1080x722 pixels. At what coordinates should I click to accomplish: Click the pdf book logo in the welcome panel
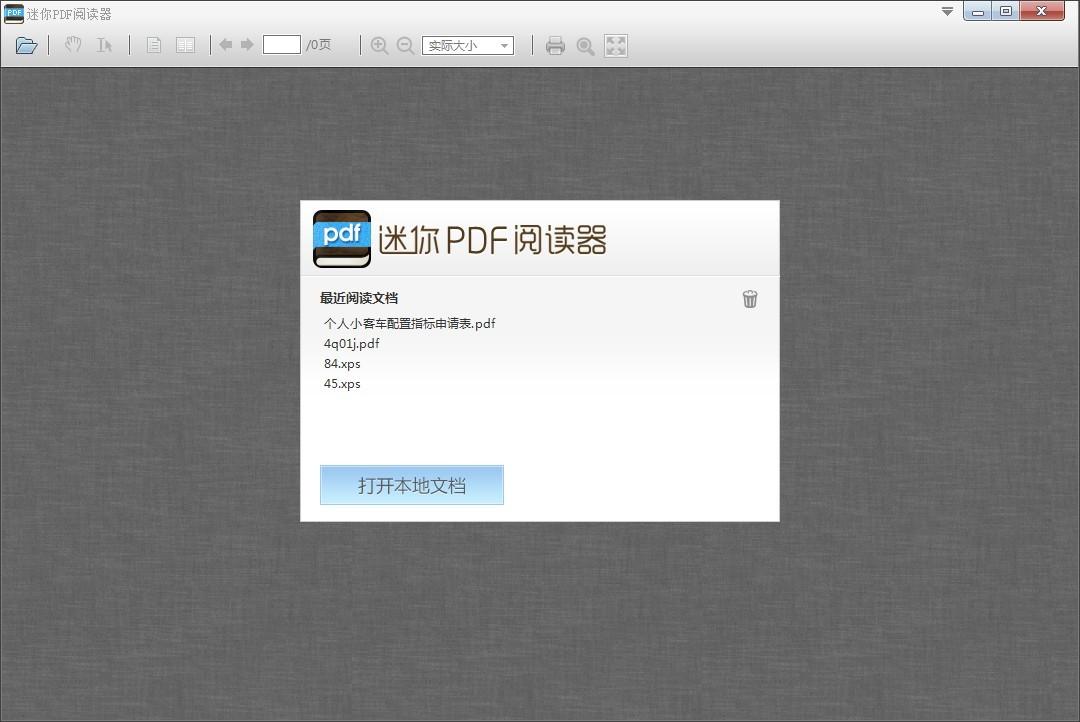point(342,239)
